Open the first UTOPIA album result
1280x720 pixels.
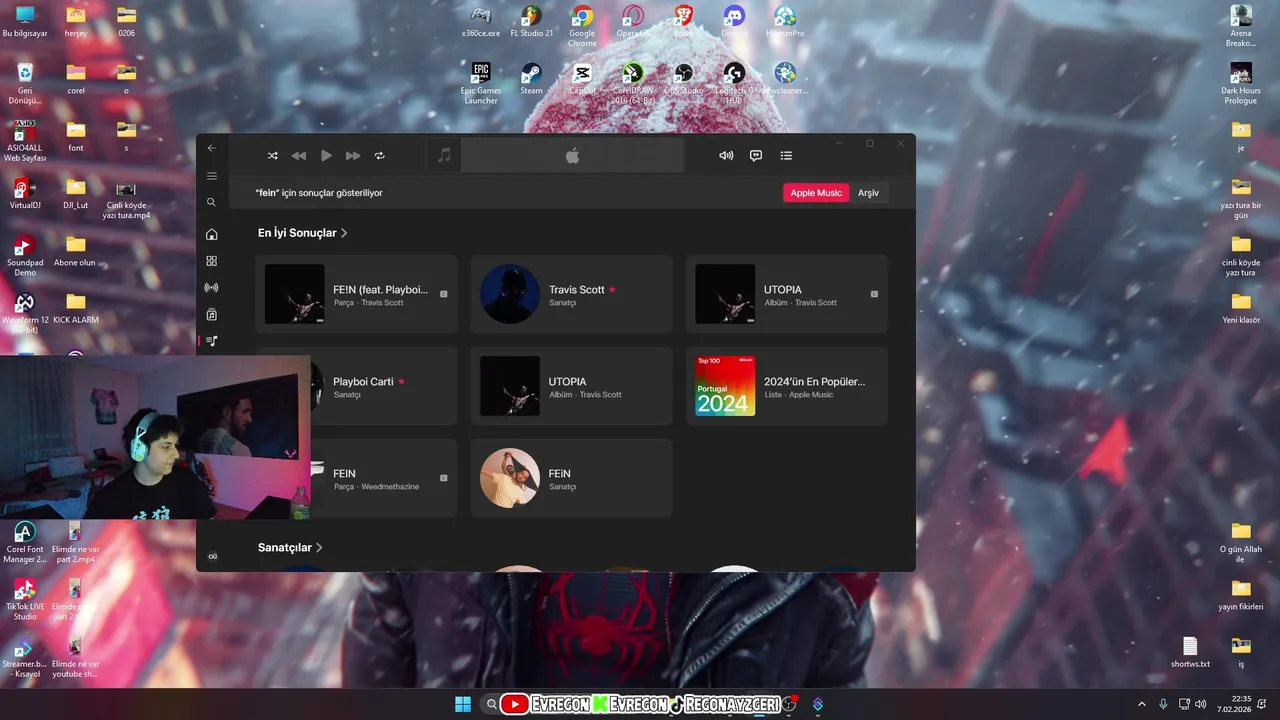tap(786, 294)
